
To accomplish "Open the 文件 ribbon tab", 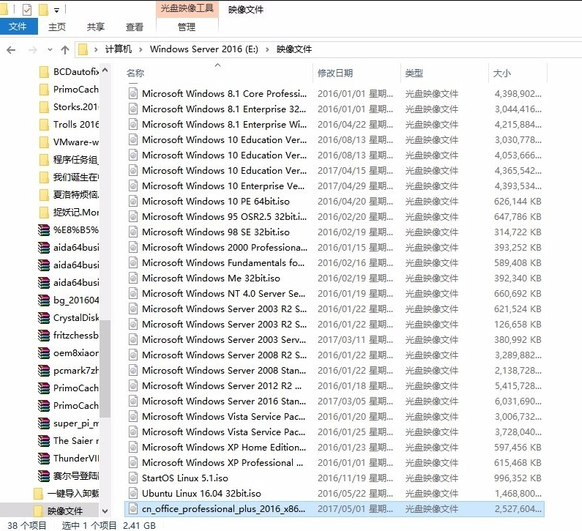I will coord(18,27).
